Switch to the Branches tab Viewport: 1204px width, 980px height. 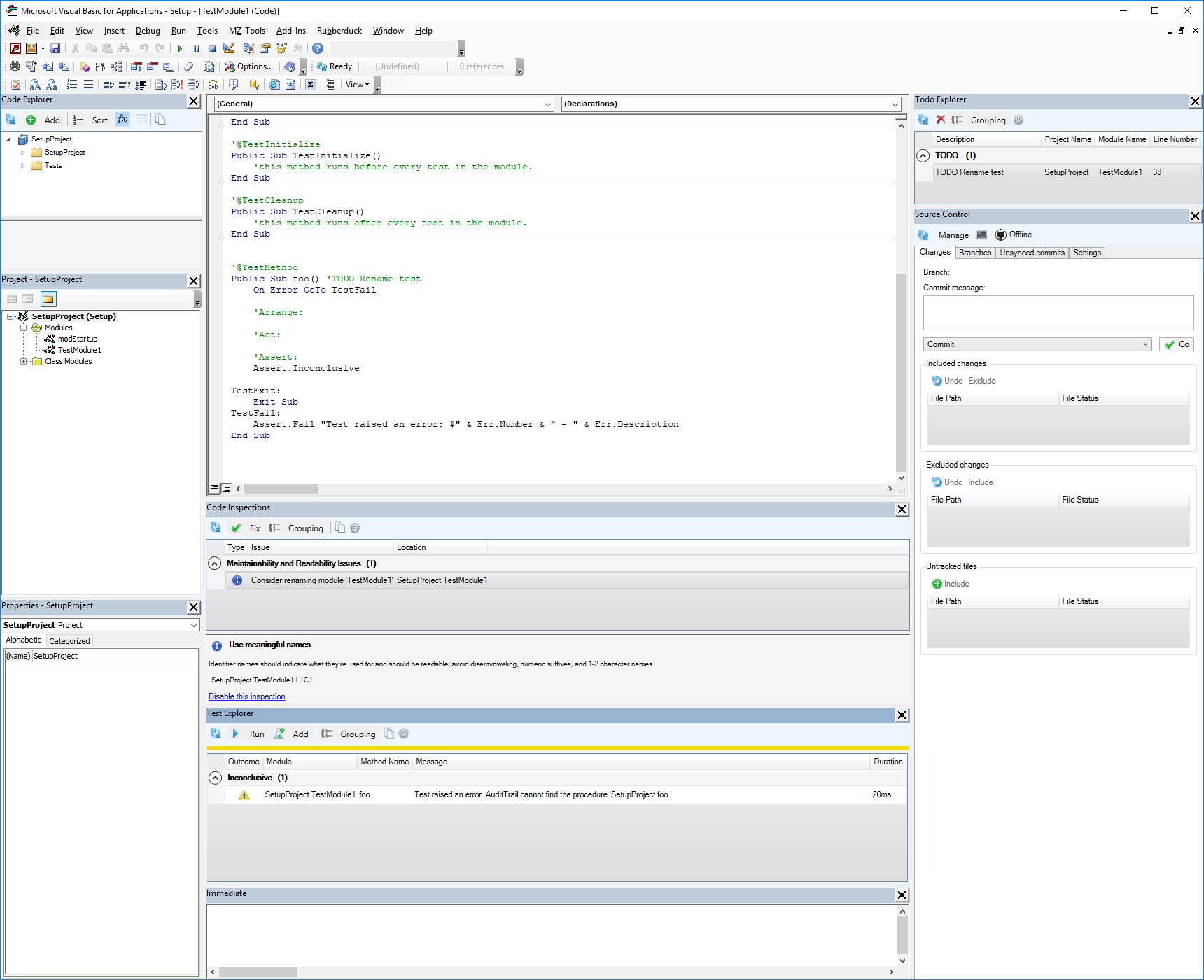[x=975, y=253]
